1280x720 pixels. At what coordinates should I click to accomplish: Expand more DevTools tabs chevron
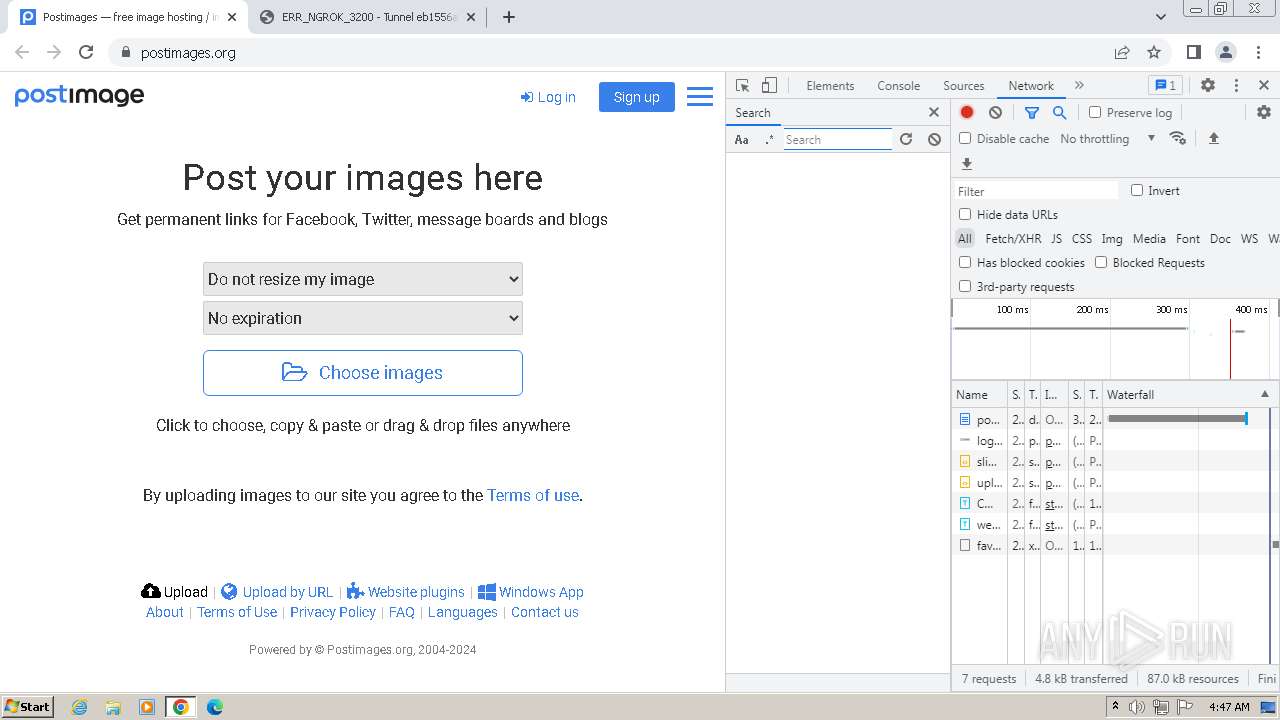1079,86
